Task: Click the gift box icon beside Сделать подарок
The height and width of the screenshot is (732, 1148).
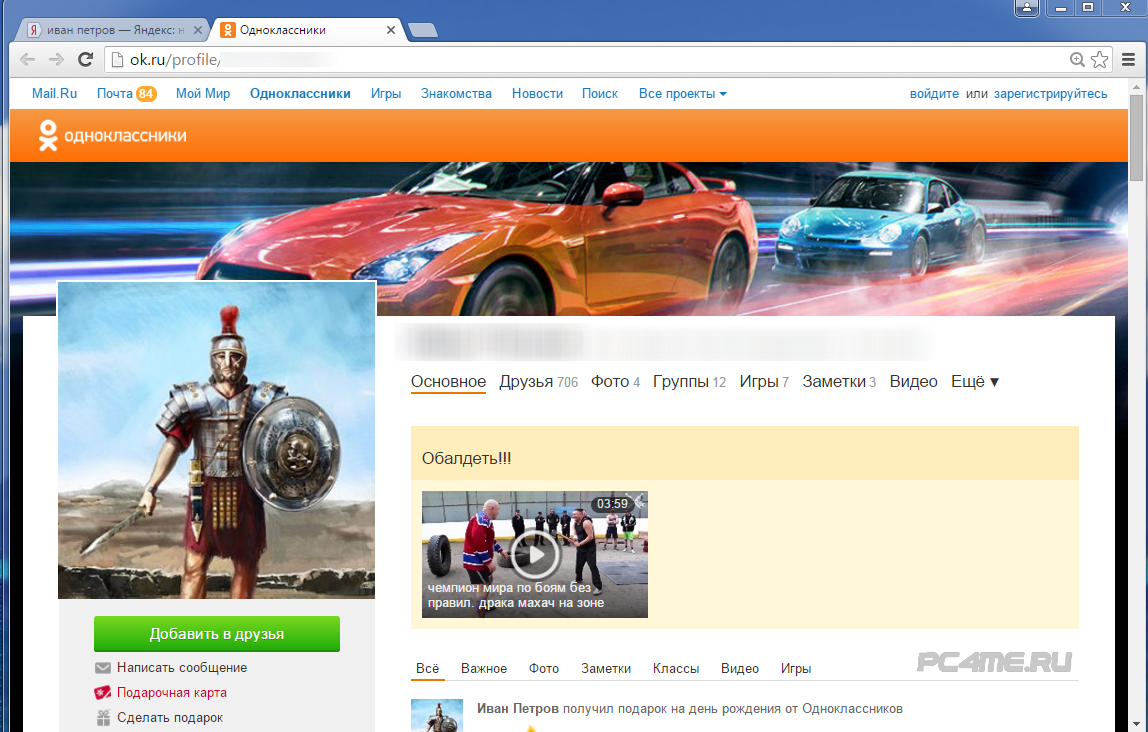Action: click(103, 718)
